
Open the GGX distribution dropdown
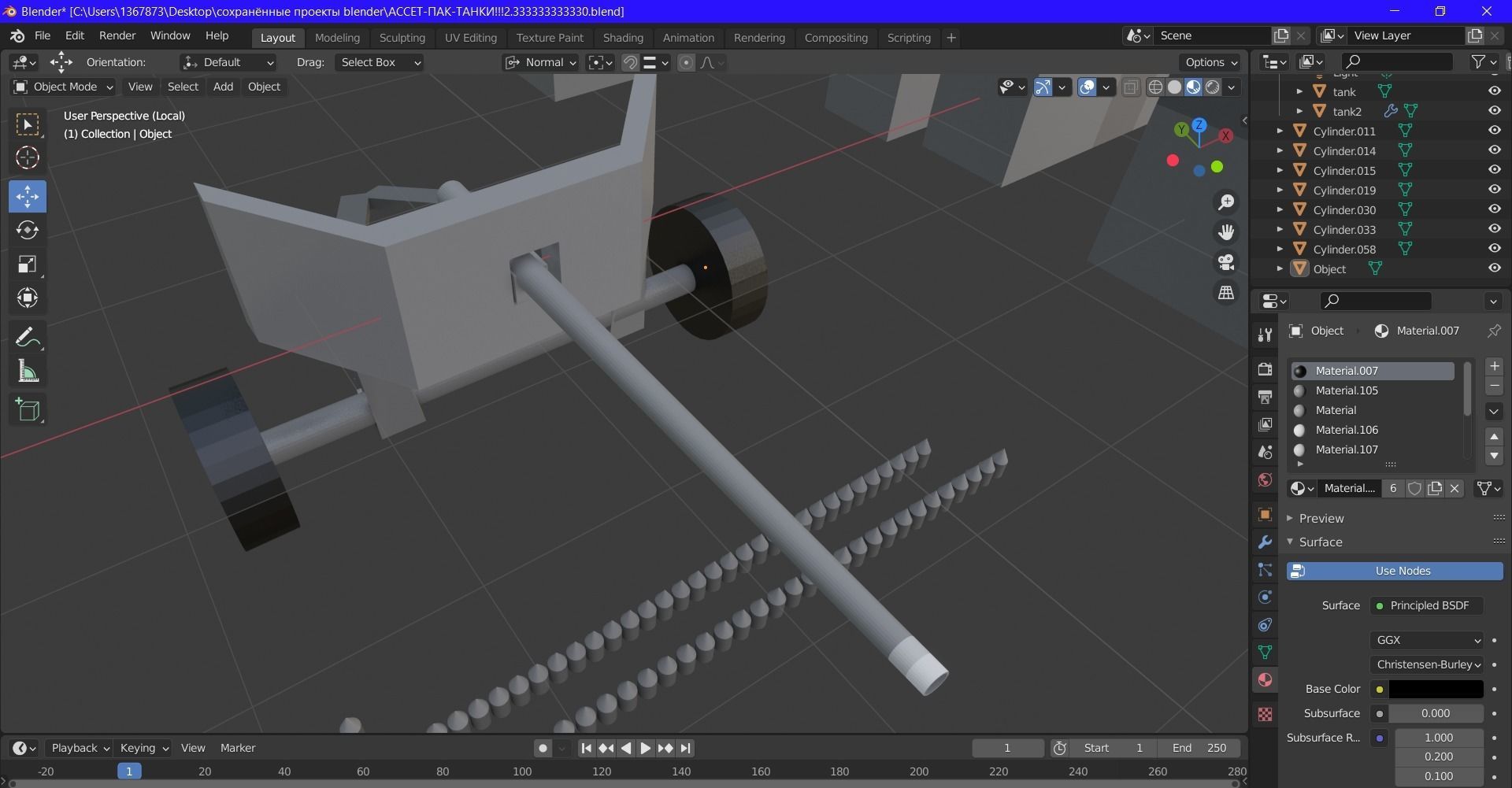point(1427,640)
